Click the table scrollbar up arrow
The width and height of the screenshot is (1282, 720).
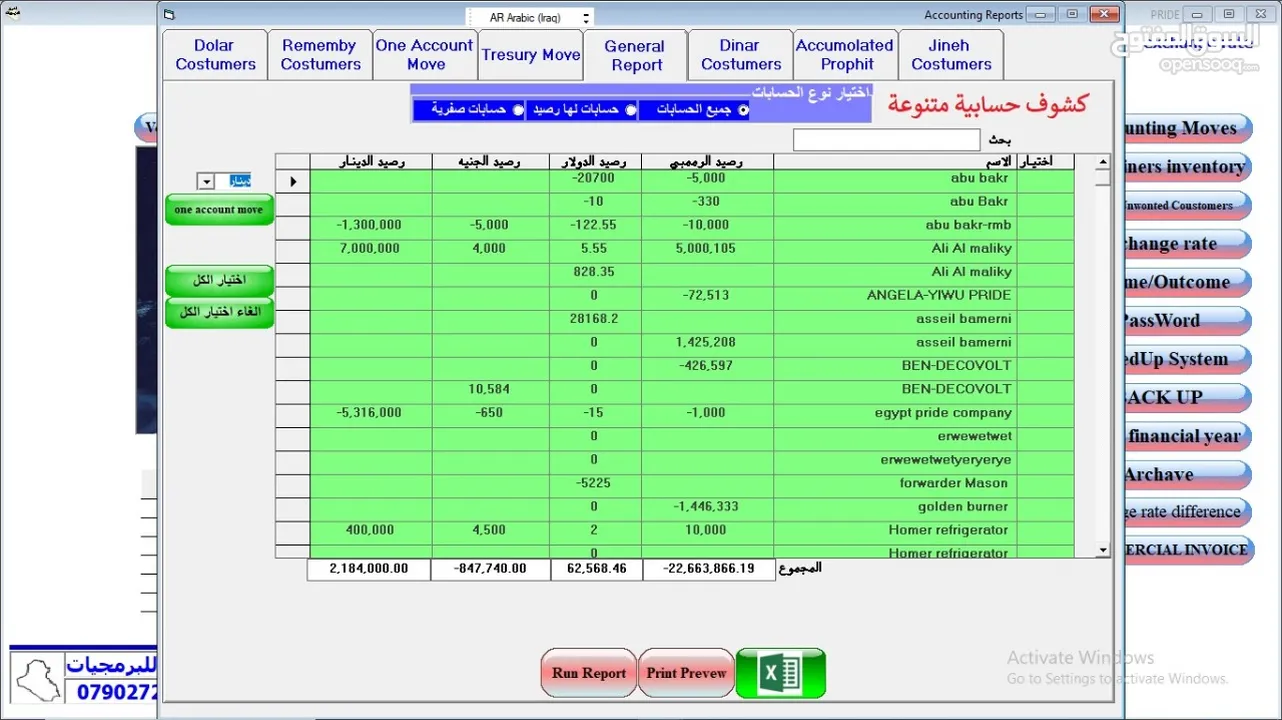pos(1102,162)
